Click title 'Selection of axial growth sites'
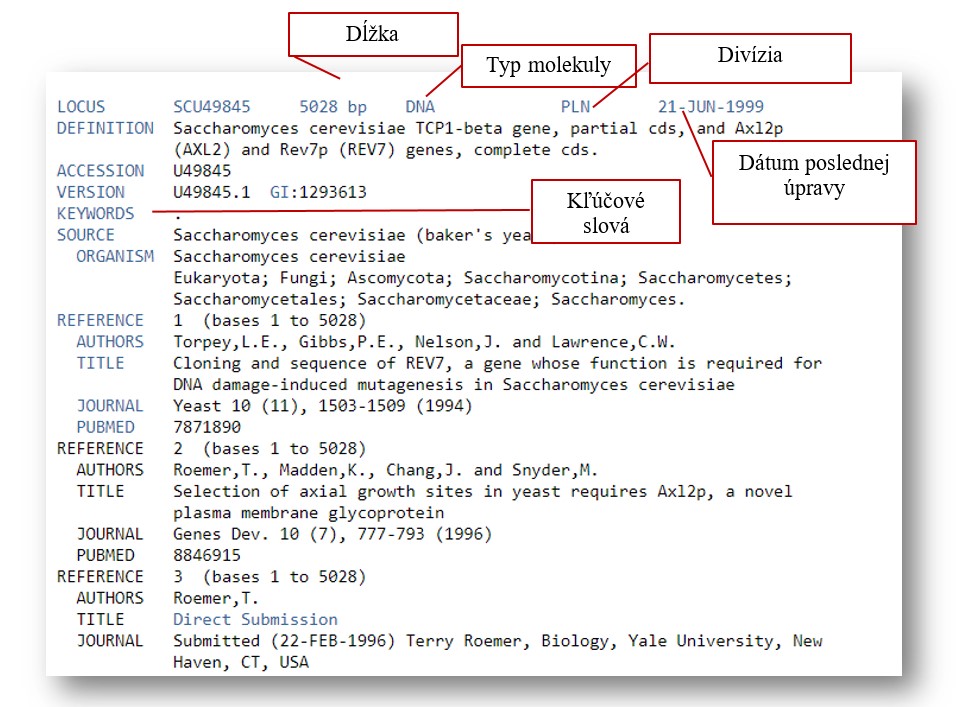This screenshot has height=707, width=957. [483, 492]
